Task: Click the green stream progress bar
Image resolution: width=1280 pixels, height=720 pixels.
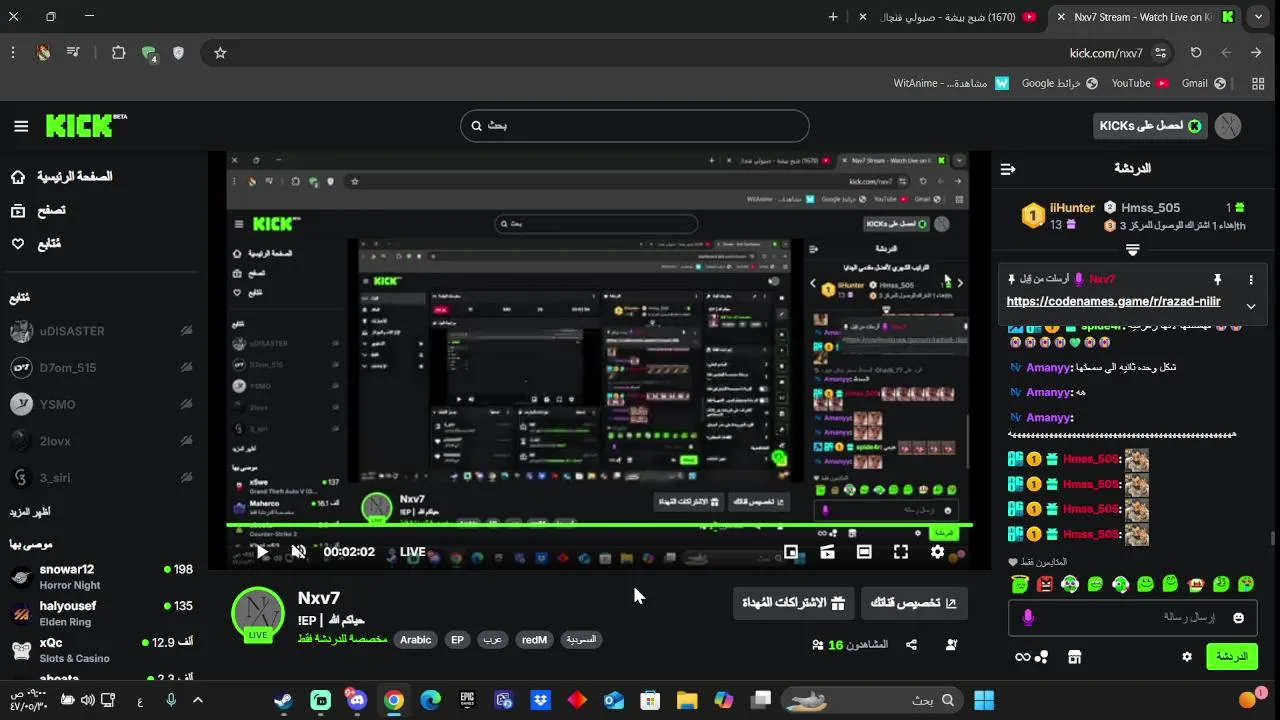Action: (599, 525)
